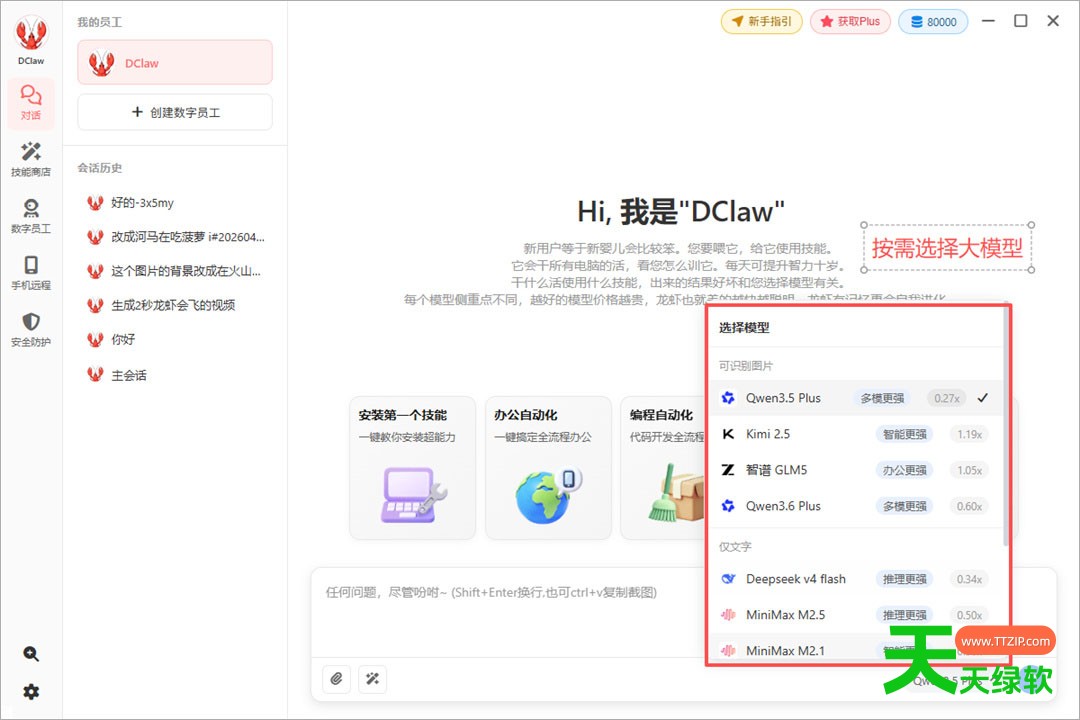Open conversation 好的-3x5my
This screenshot has height=720, width=1080.
(175, 203)
